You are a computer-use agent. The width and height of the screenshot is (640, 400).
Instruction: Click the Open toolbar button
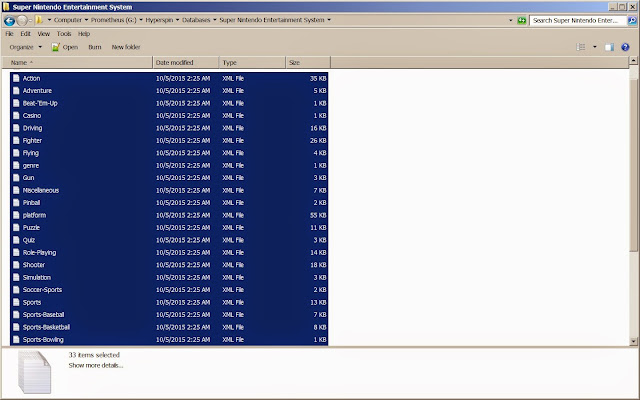pos(64,47)
